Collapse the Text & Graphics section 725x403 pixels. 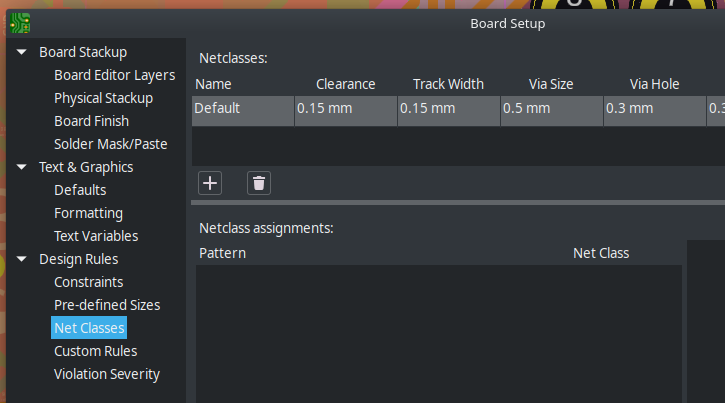pyautogui.click(x=22, y=167)
